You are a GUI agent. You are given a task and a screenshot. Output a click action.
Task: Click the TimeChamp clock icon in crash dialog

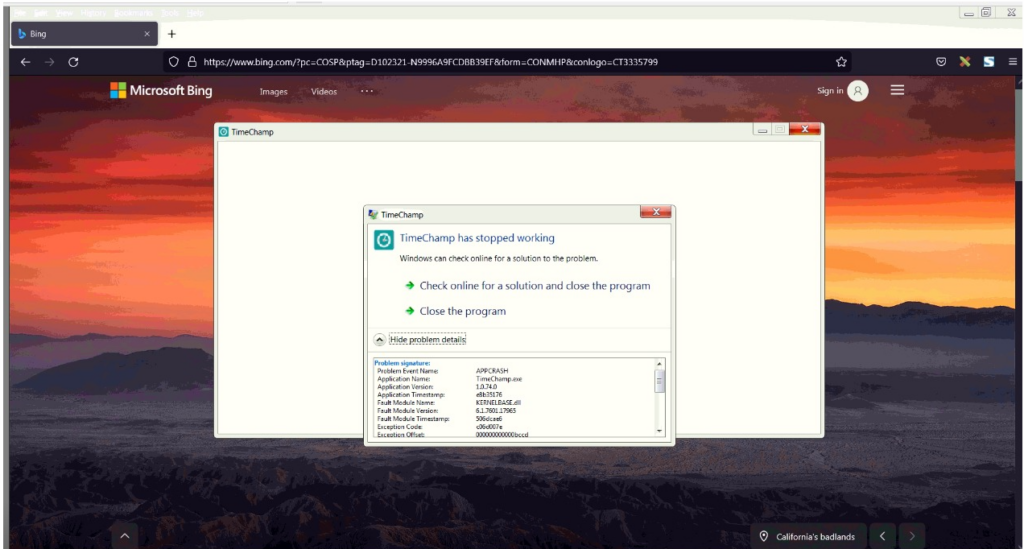click(x=383, y=240)
